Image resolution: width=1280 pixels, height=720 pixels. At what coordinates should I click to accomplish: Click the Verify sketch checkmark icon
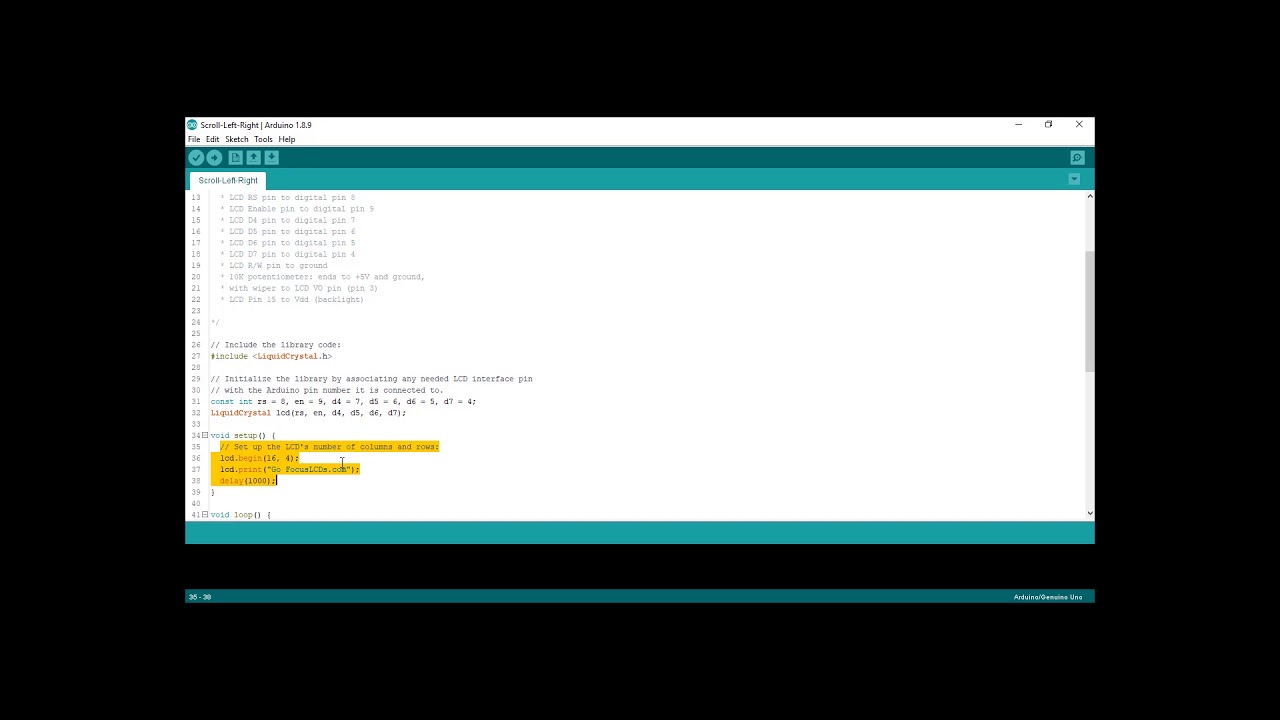tap(196, 158)
